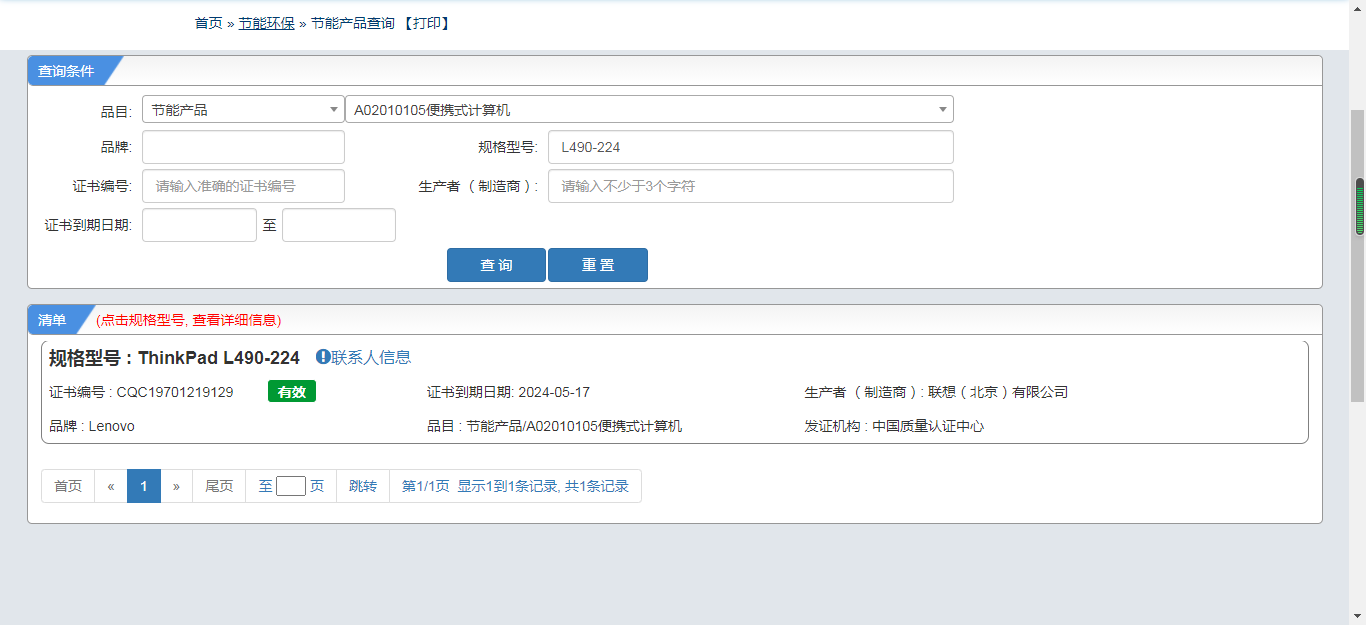
Task: Open the 节能环保 breadcrumb link
Action: [x=266, y=23]
